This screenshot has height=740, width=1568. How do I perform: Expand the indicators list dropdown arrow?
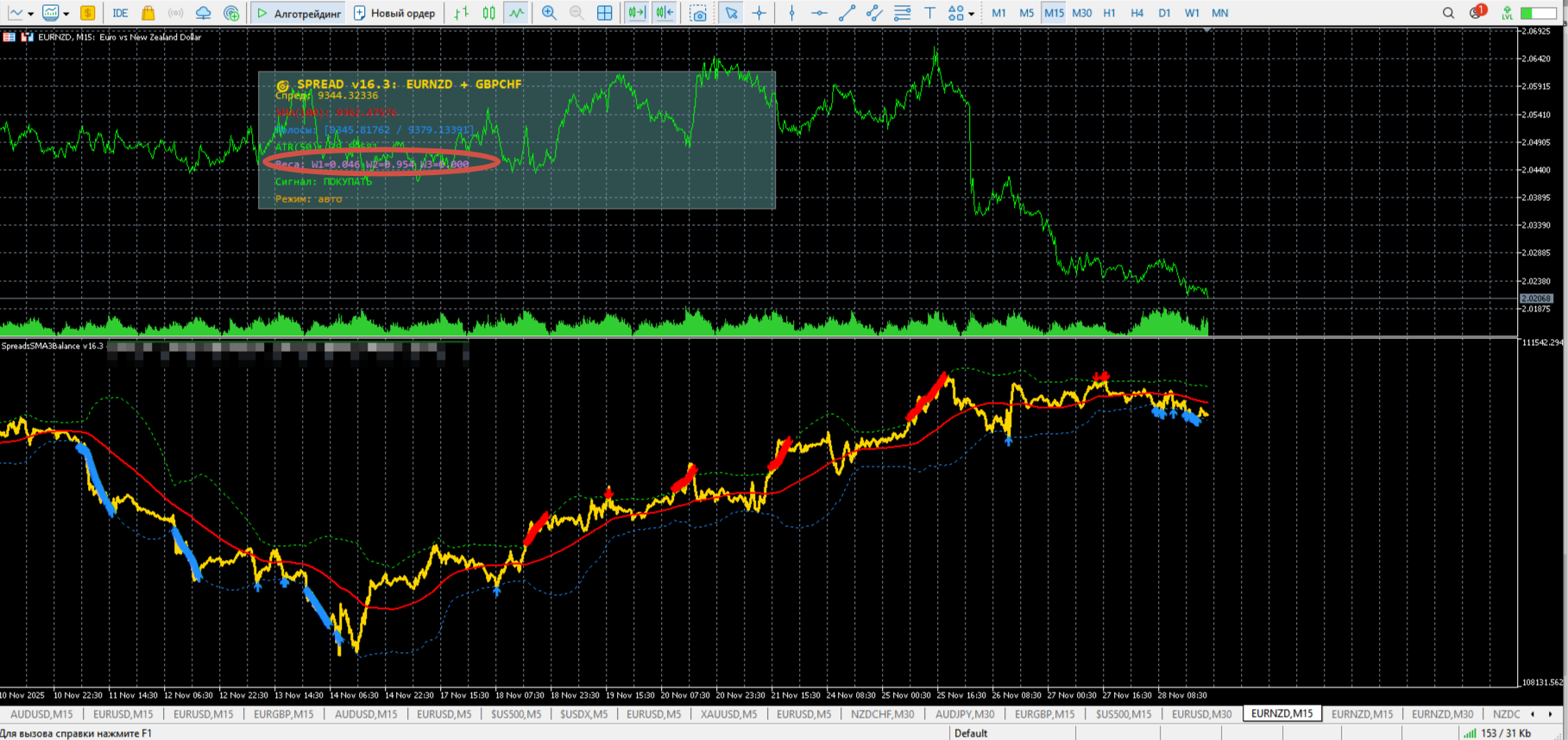click(x=66, y=14)
